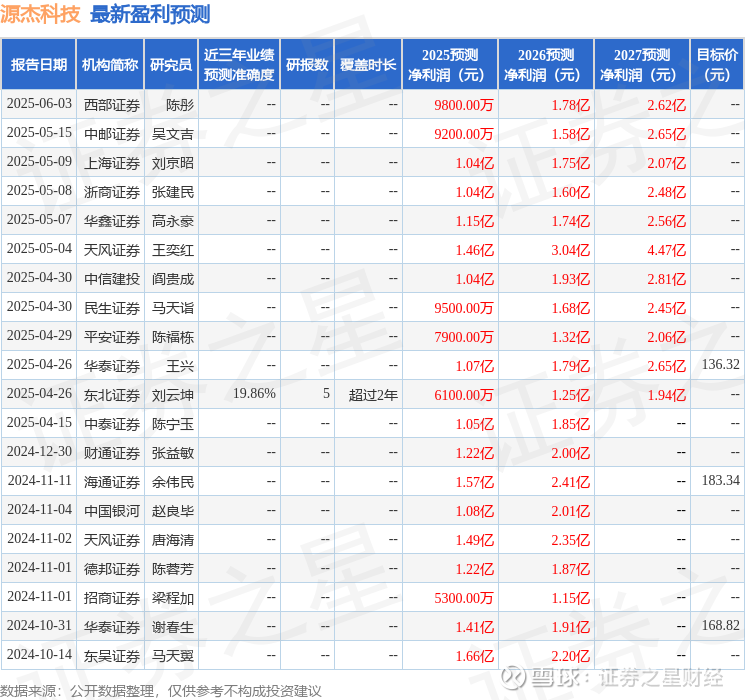Select analyst 赵良毕 cell
This screenshot has width=745, height=700.
[x=172, y=511]
